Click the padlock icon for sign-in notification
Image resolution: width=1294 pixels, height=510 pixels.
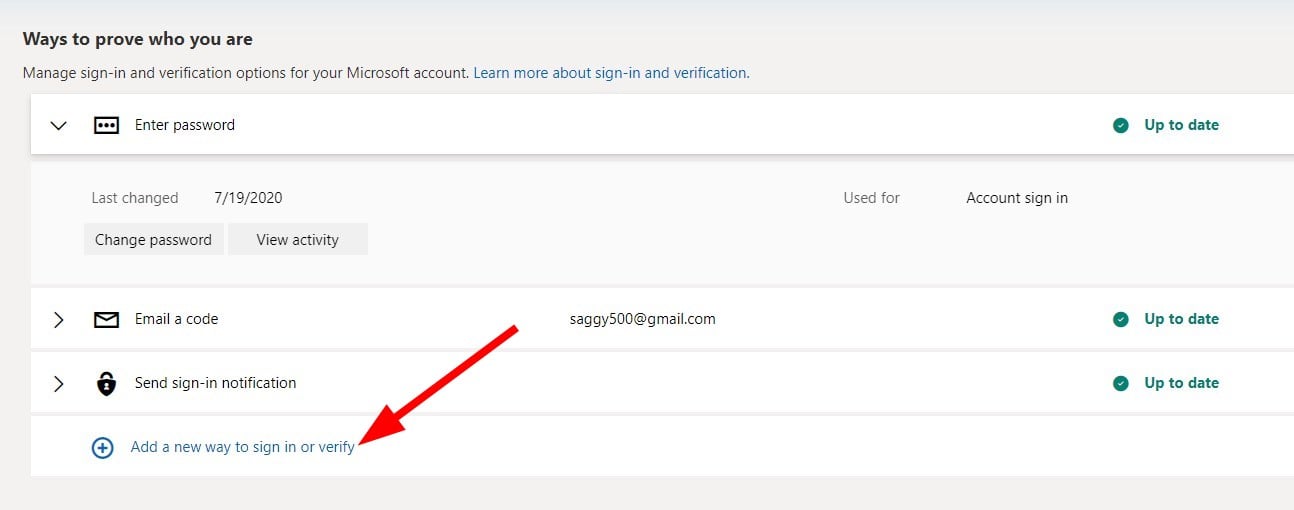pos(106,383)
